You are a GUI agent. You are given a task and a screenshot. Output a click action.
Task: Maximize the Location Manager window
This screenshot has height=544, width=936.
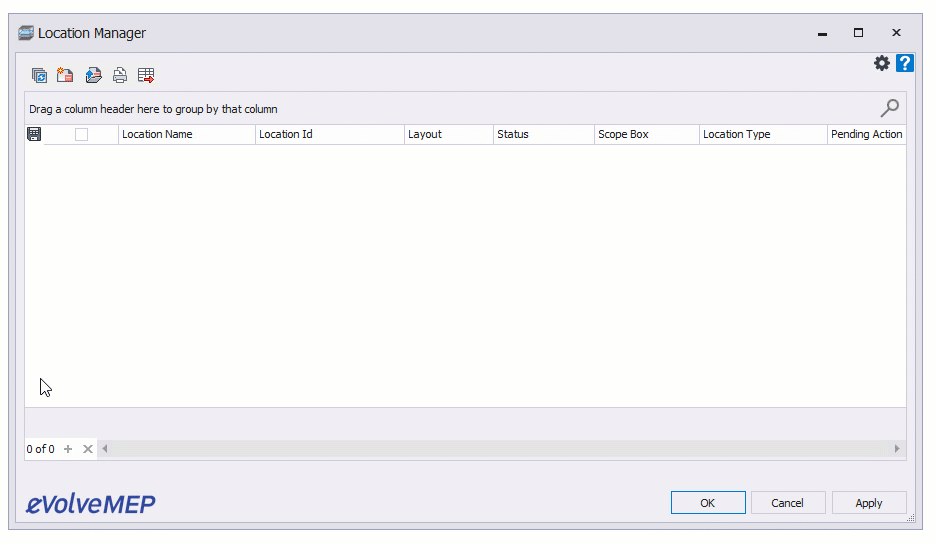click(x=858, y=33)
